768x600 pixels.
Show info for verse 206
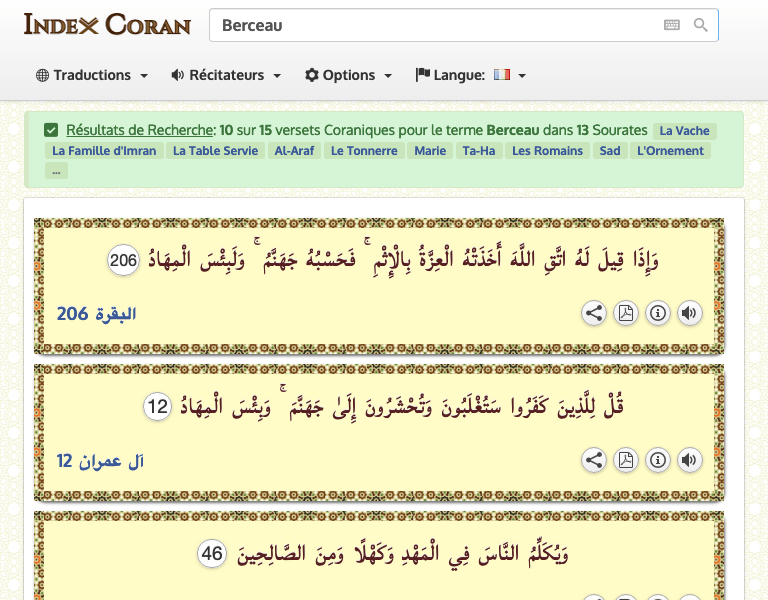pos(657,314)
